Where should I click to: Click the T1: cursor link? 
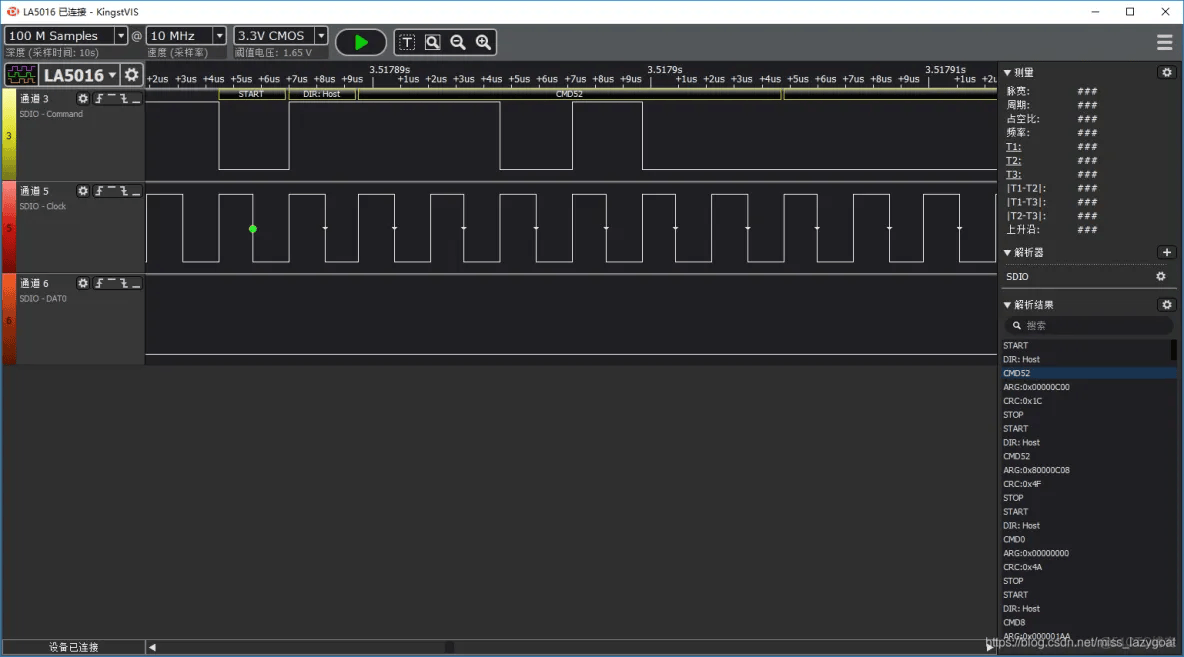(x=1013, y=147)
